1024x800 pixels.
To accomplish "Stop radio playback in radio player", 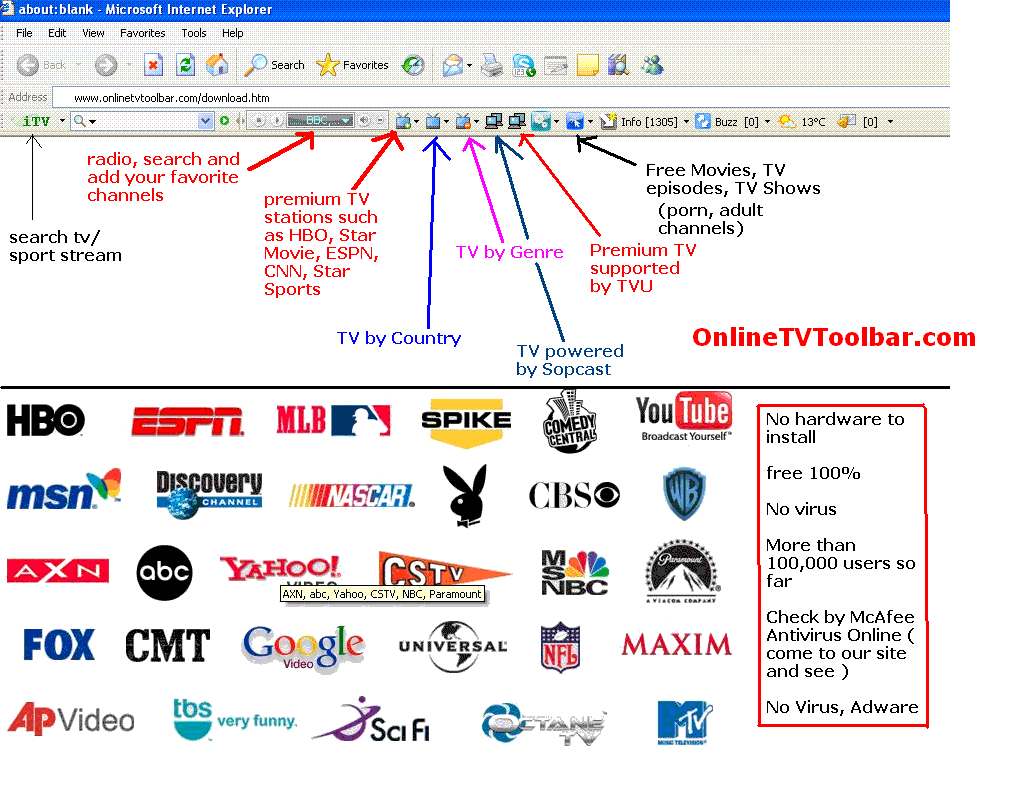I will (259, 121).
